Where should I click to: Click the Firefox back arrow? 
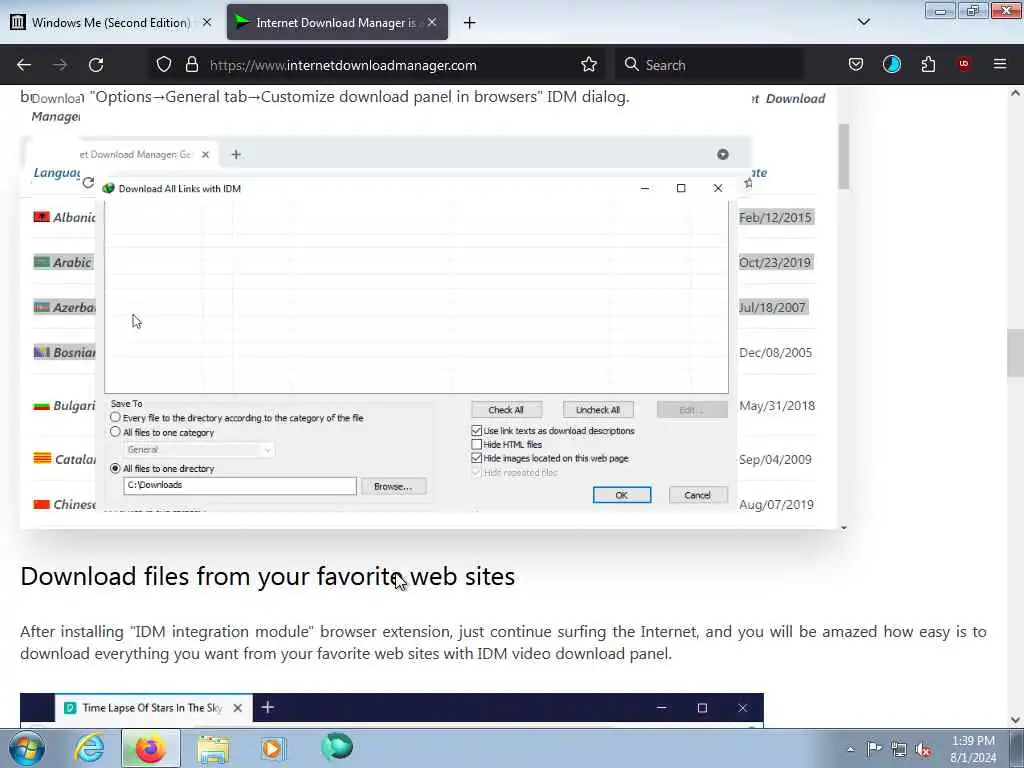pyautogui.click(x=24, y=65)
